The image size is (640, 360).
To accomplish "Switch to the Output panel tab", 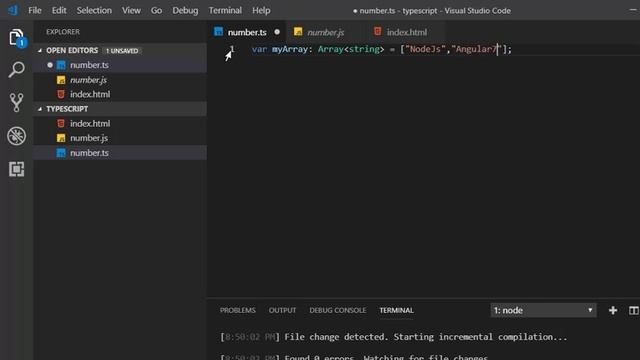I will (282, 311).
